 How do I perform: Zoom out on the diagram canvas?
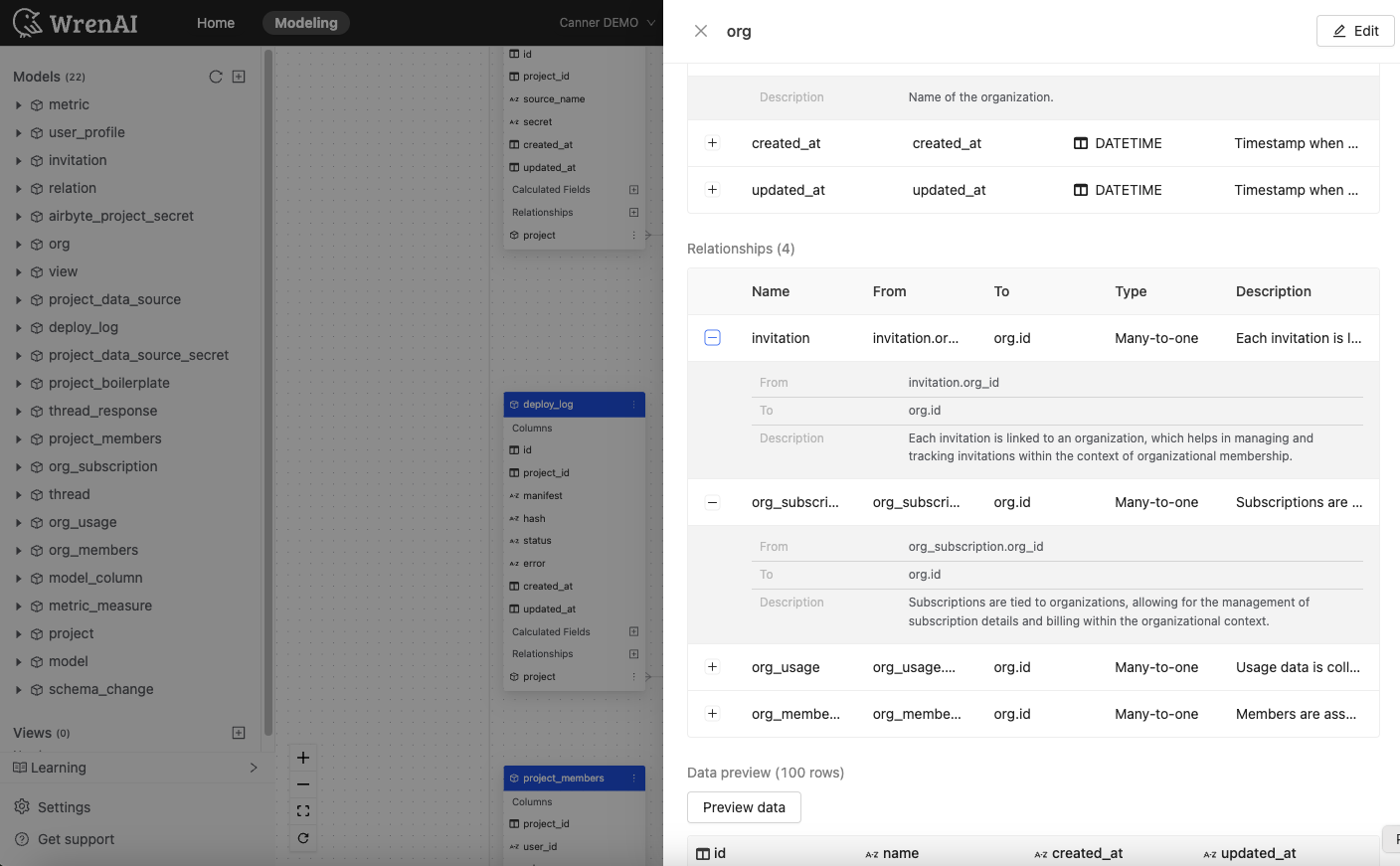point(303,784)
